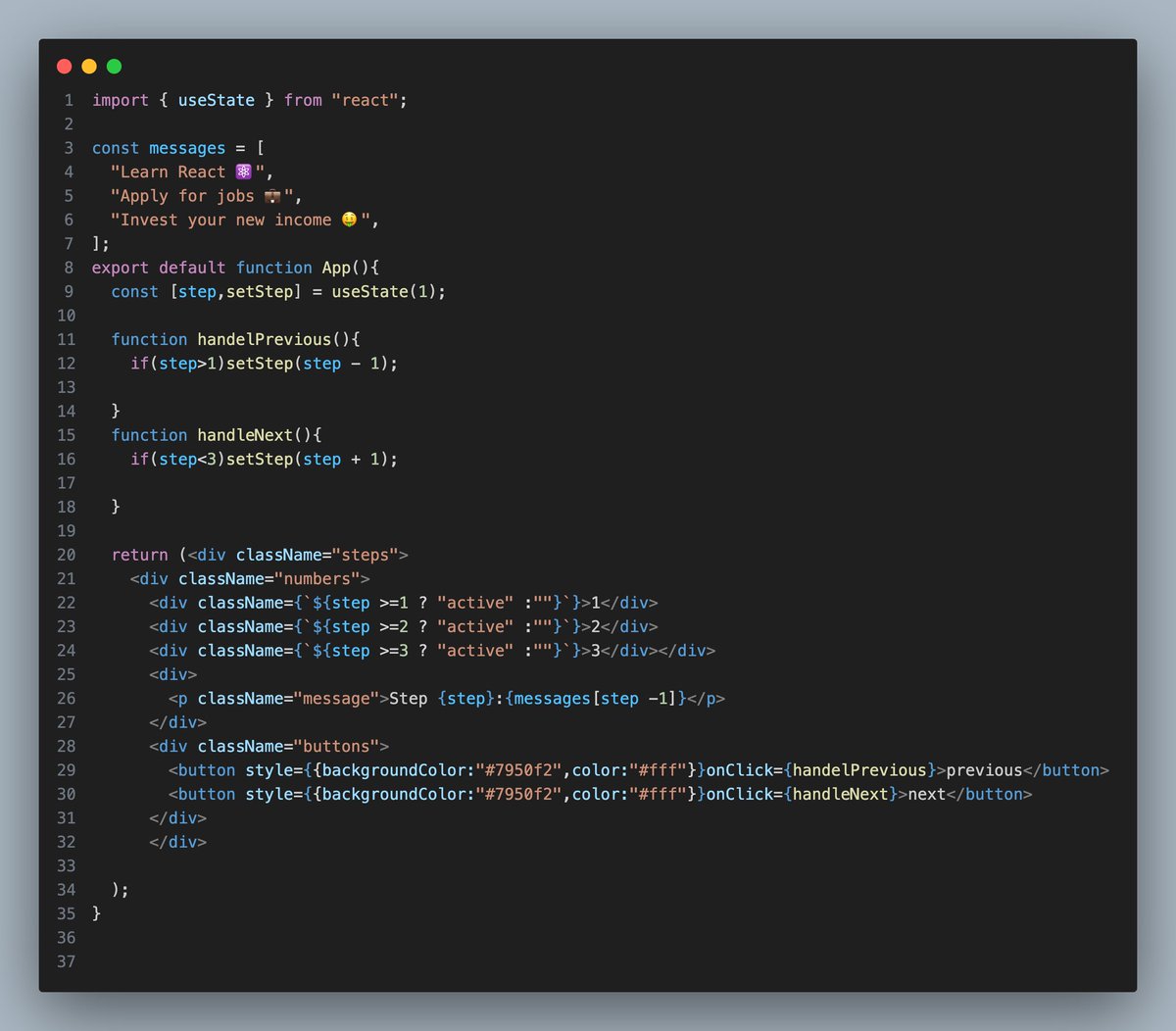Screen dimensions: 1176x1031
Task: Select the handelPrevious function name
Action: pos(262,339)
